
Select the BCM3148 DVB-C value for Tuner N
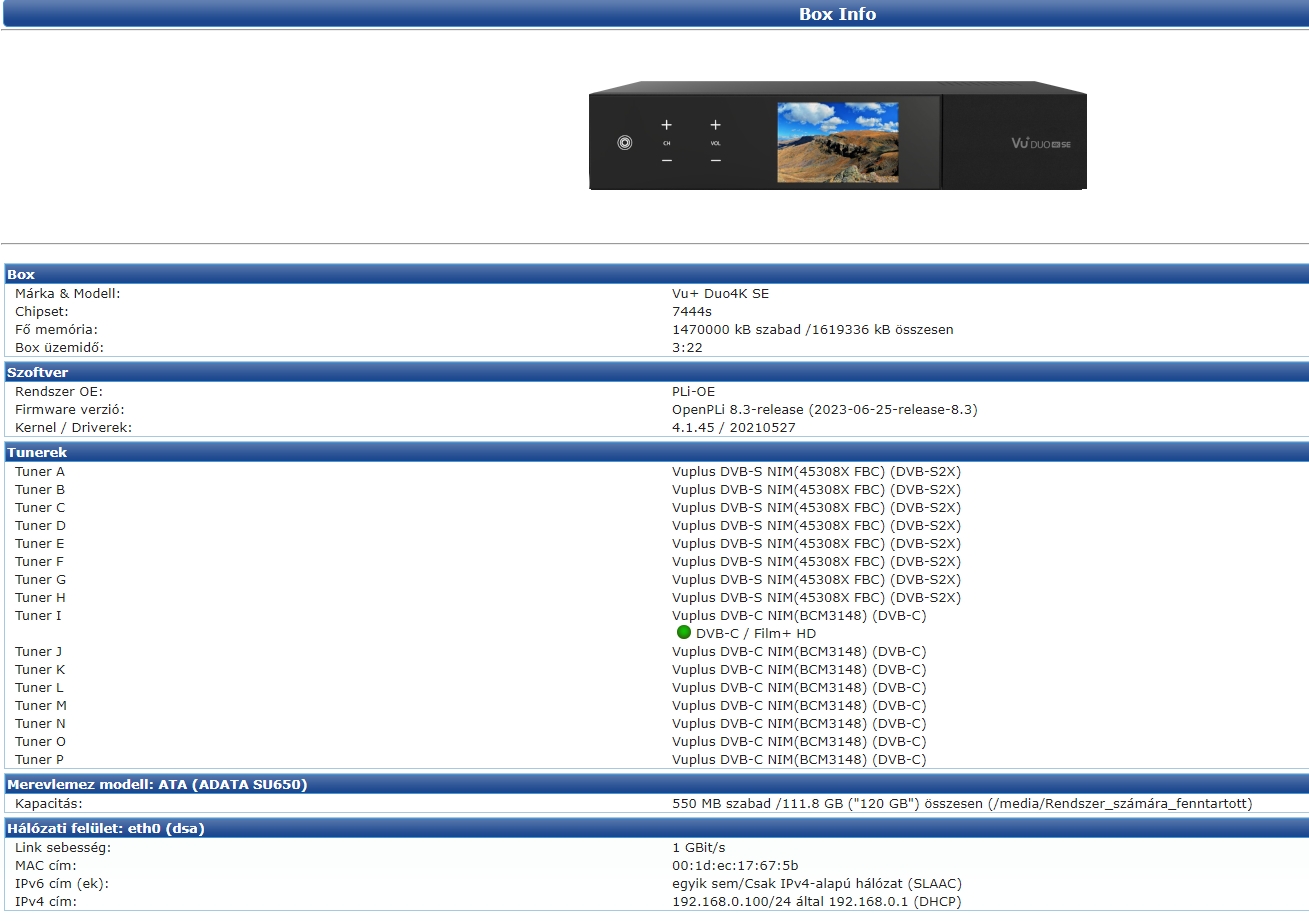pos(799,724)
